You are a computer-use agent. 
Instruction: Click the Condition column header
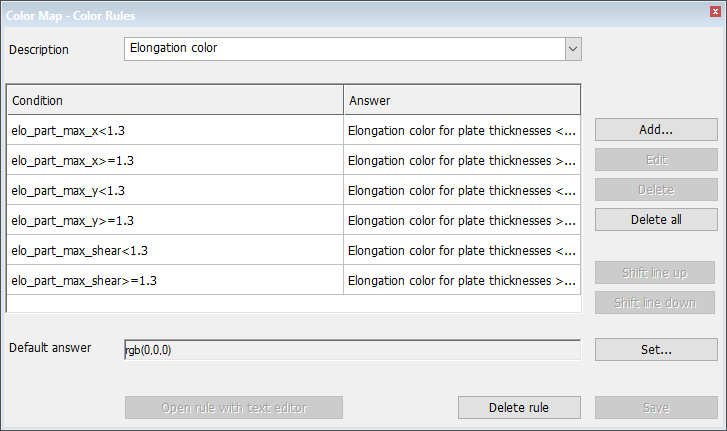pyautogui.click(x=175, y=100)
